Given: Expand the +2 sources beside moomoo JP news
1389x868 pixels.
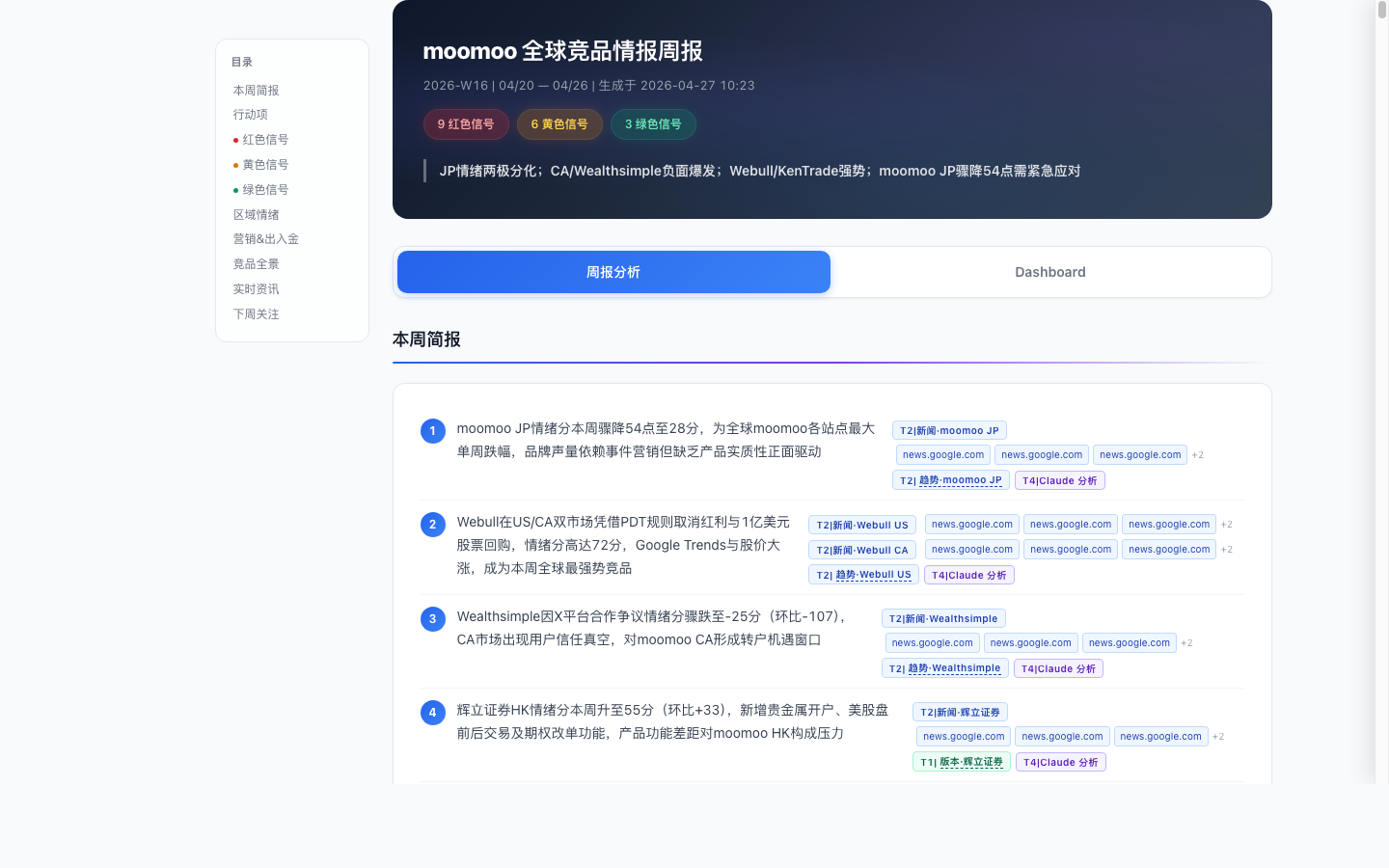Looking at the screenshot, I should [1197, 454].
